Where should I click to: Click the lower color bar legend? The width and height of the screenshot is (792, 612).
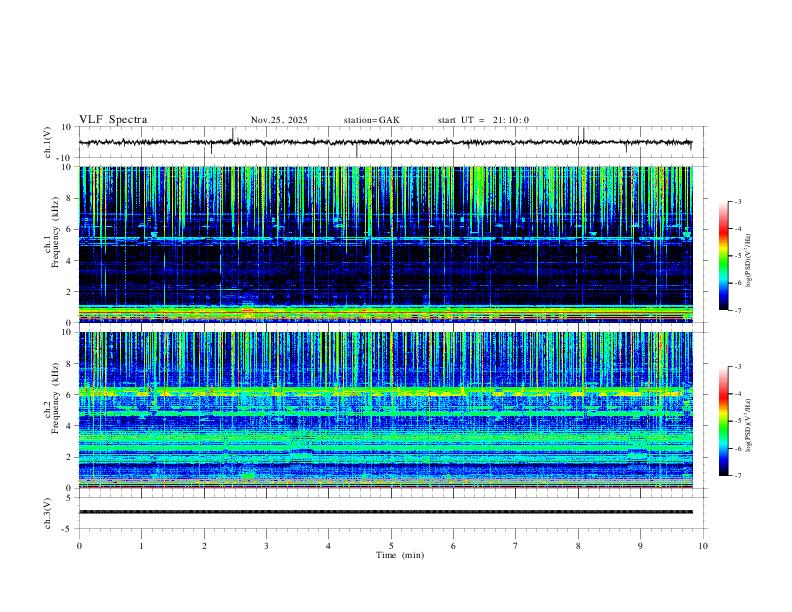[724, 421]
